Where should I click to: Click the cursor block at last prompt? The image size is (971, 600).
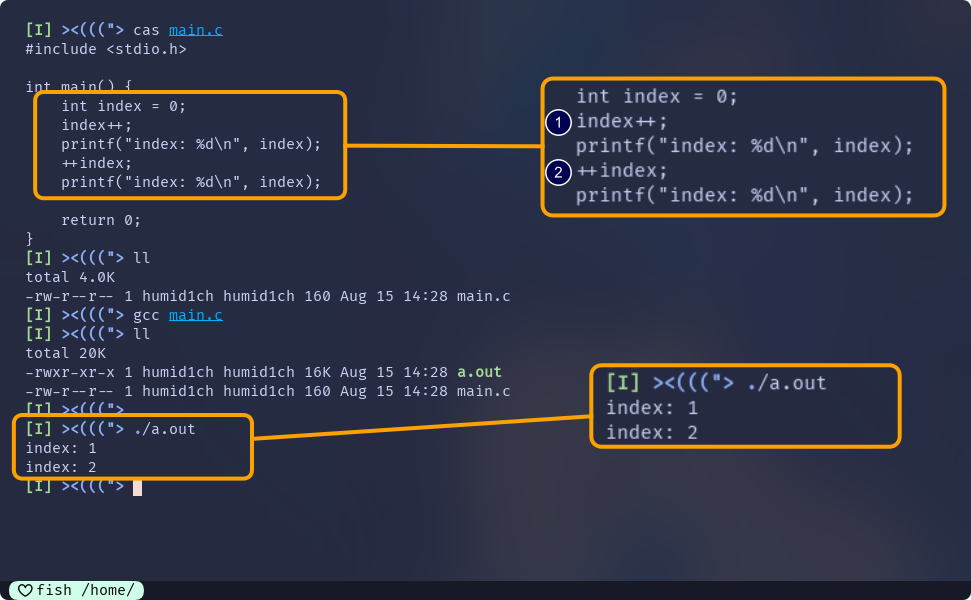(137, 487)
